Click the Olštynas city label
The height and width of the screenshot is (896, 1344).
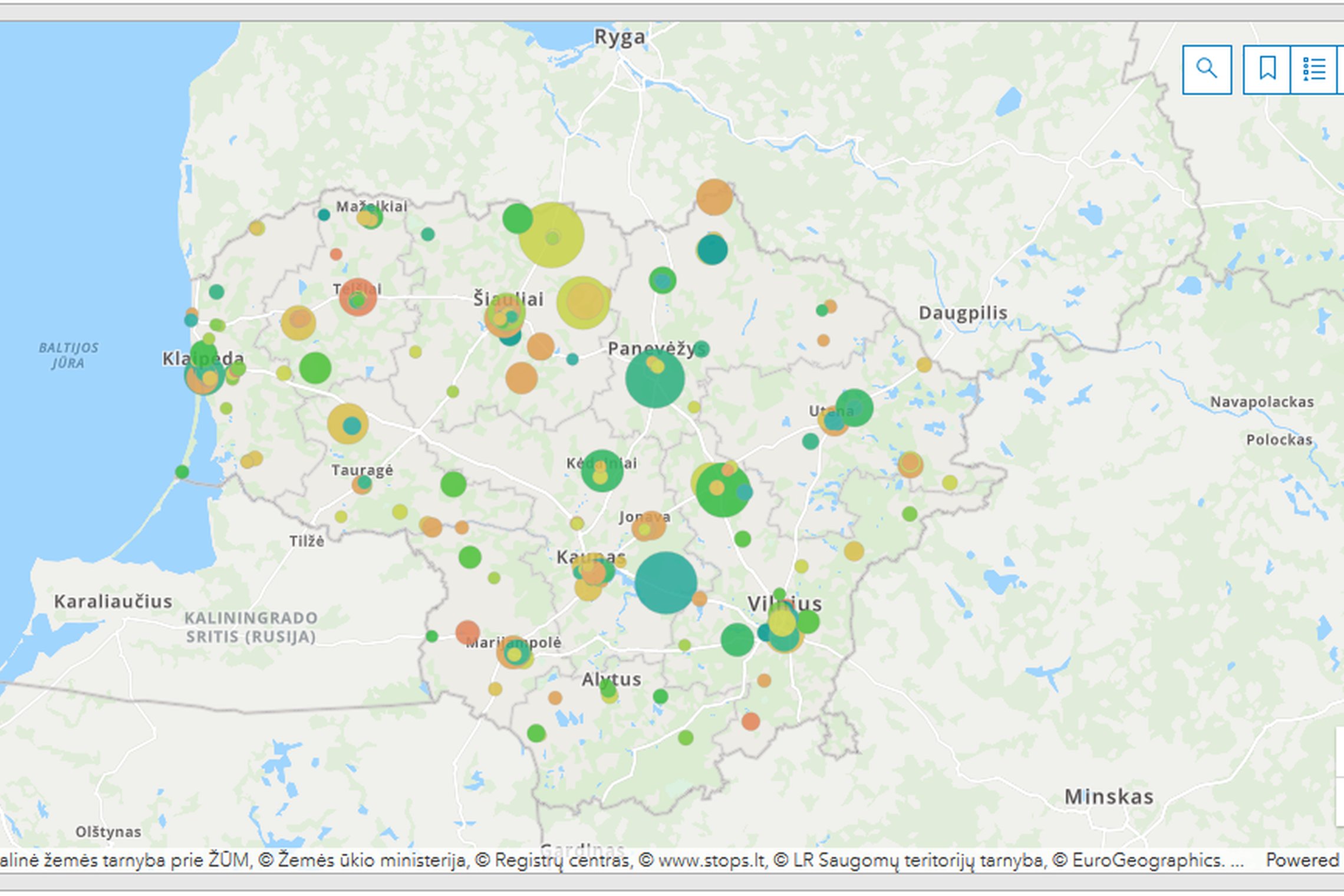tap(108, 832)
